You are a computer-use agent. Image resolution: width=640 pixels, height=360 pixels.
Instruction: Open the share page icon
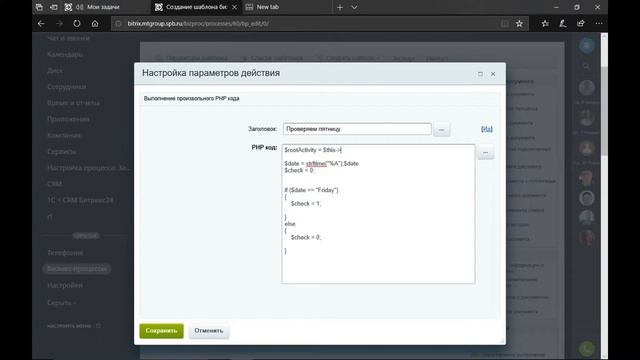[581, 24]
